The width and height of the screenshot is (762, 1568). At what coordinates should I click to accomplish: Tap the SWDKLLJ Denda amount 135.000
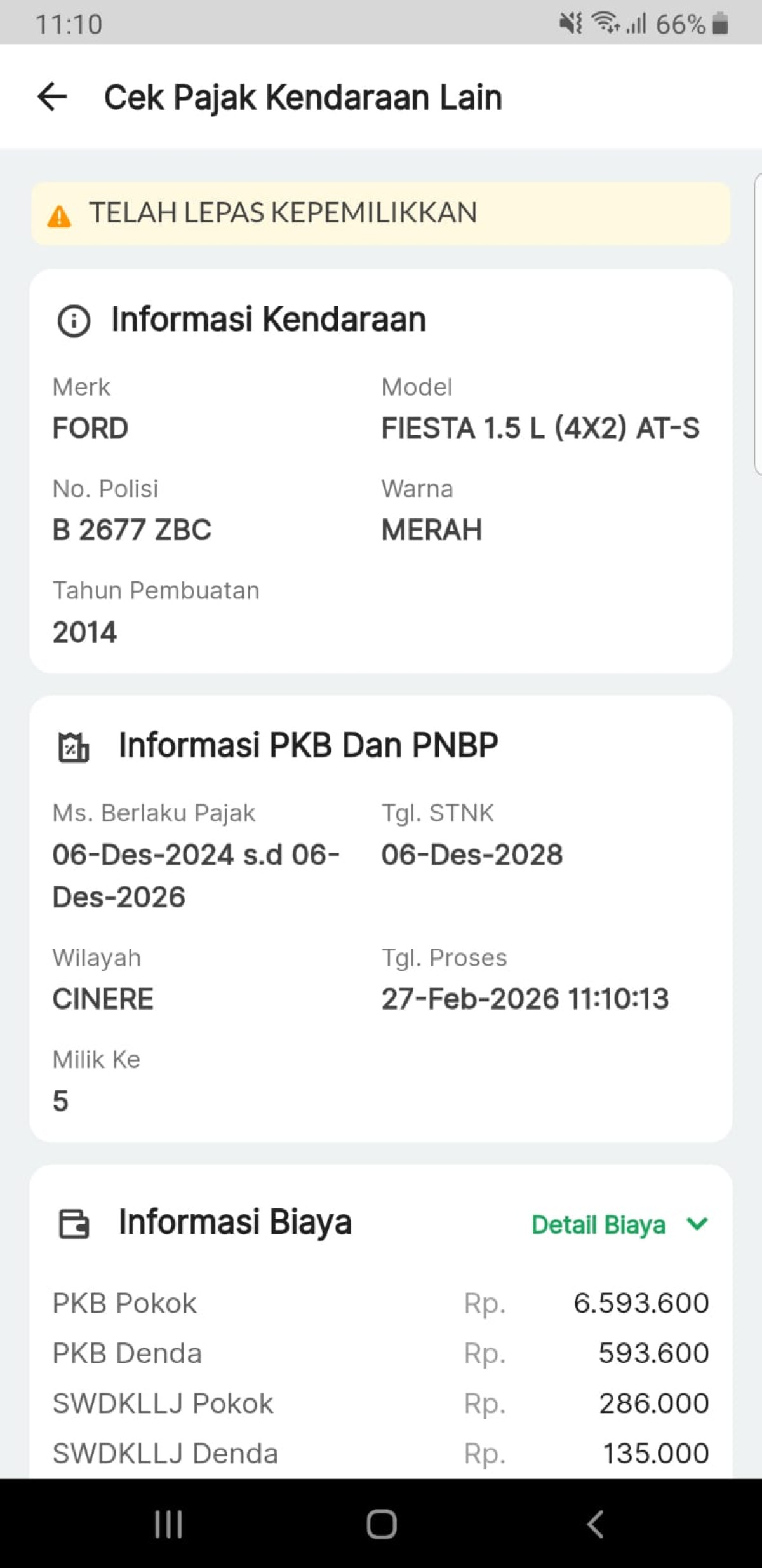[655, 1454]
